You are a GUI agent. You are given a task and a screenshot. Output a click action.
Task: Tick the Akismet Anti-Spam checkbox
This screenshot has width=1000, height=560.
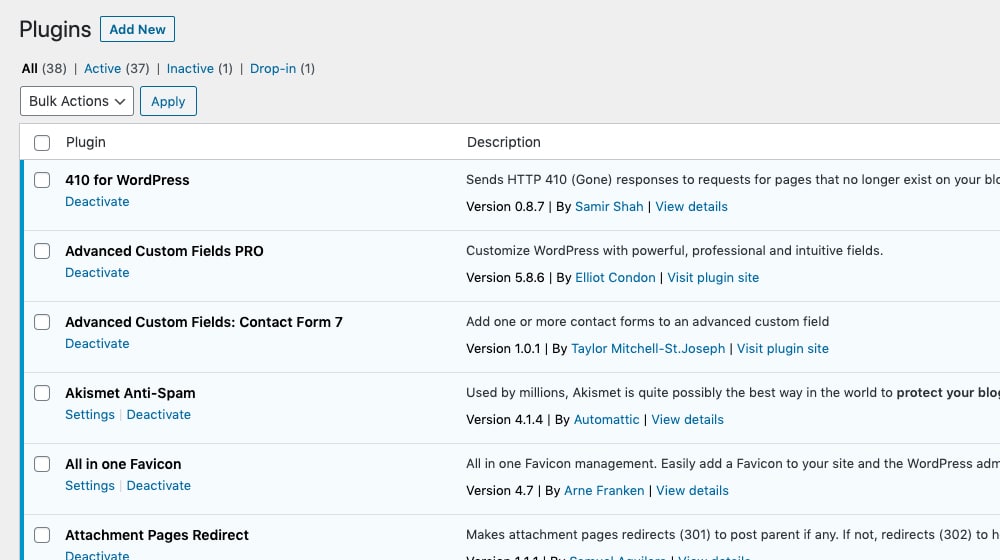click(42, 393)
